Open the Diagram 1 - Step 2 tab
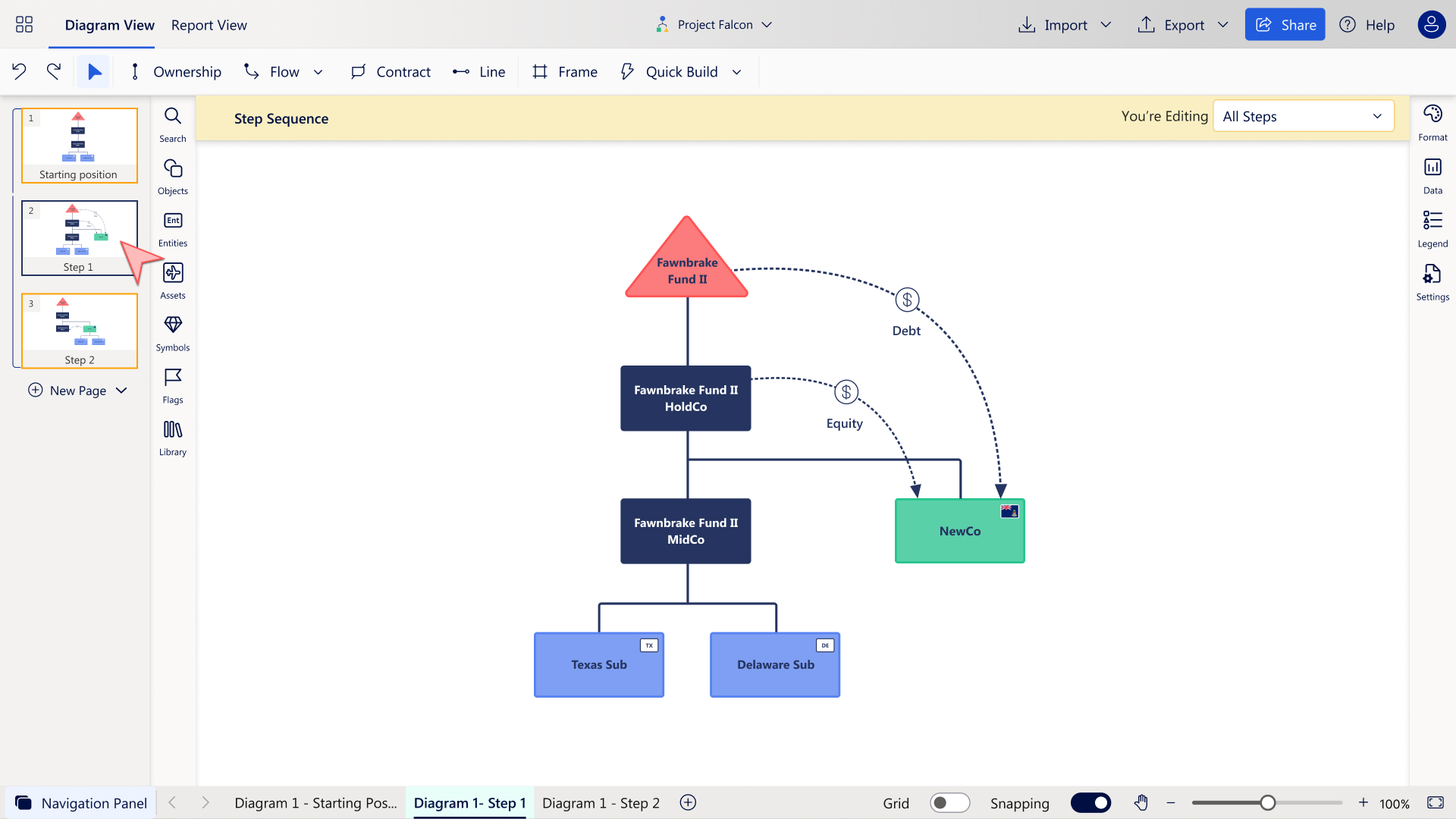Viewport: 1456px width, 819px height. (601, 802)
